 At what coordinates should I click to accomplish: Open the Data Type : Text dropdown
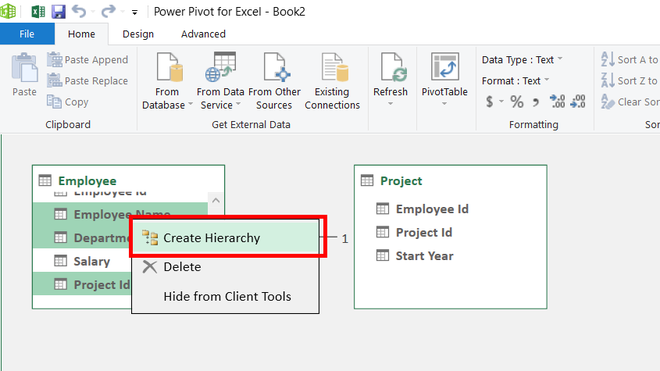(522, 60)
